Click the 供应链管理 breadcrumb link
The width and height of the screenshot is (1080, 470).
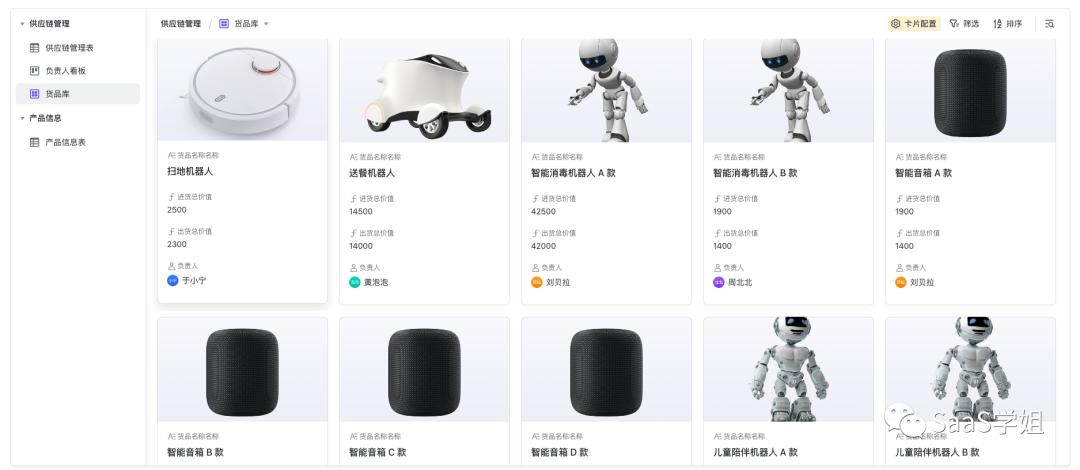click(180, 23)
